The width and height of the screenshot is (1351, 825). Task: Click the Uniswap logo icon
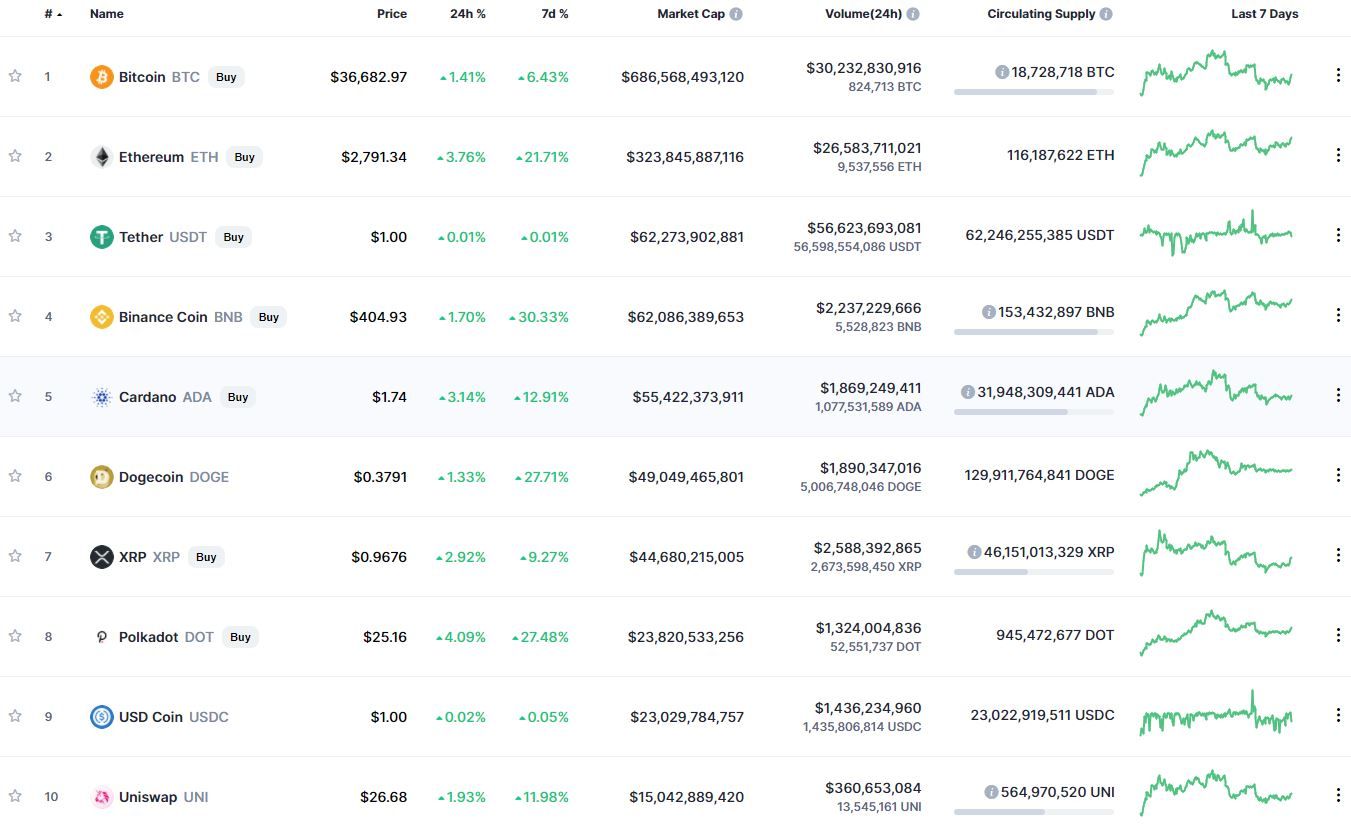[102, 797]
